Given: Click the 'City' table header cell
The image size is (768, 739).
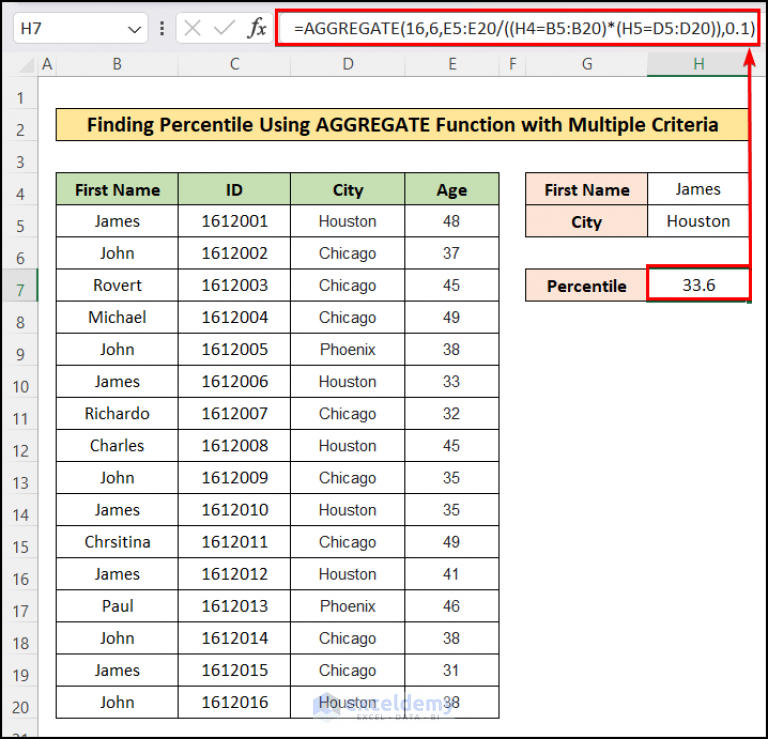Looking at the screenshot, I should [348, 190].
